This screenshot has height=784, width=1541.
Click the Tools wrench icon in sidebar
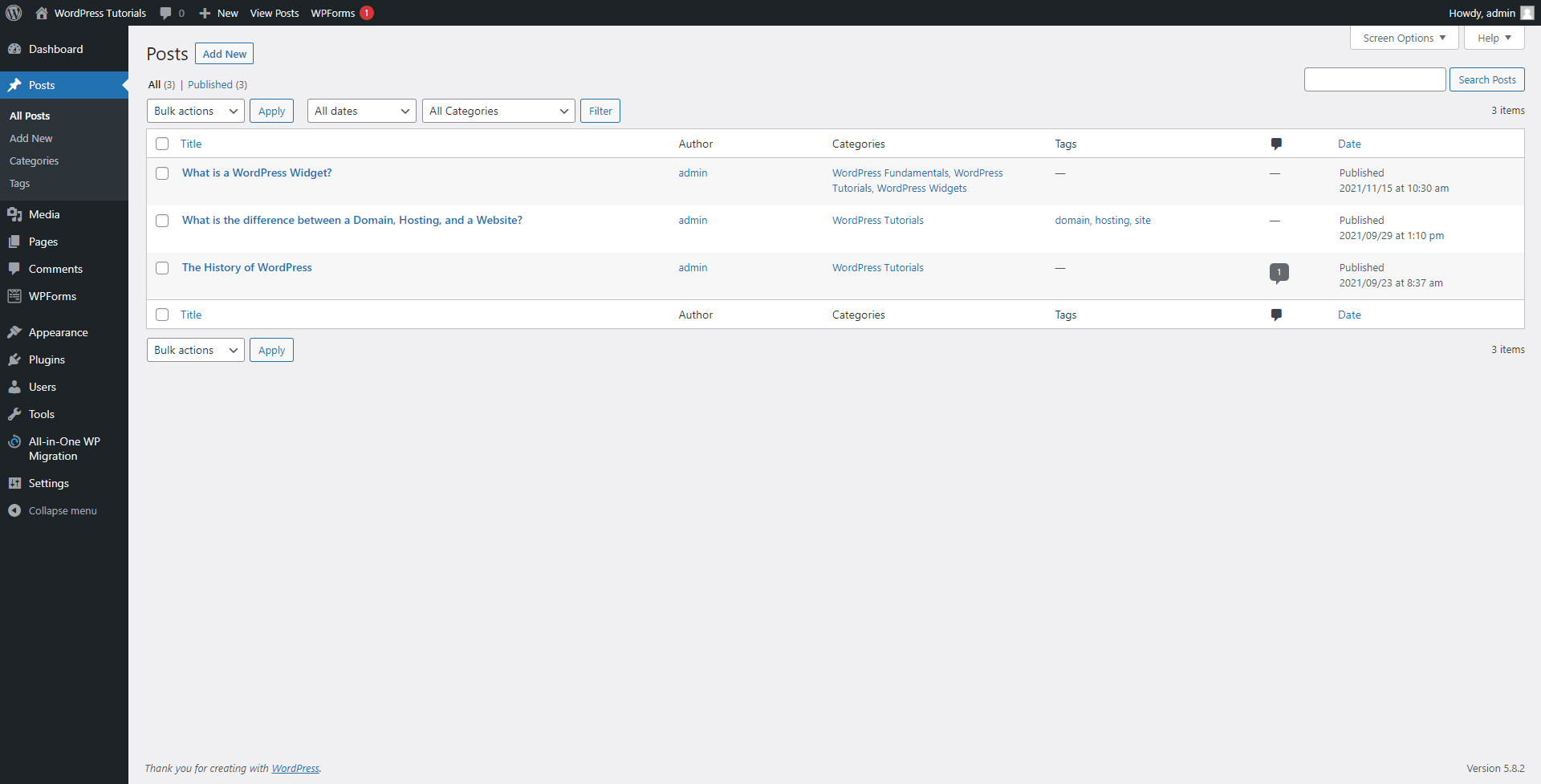tap(14, 414)
